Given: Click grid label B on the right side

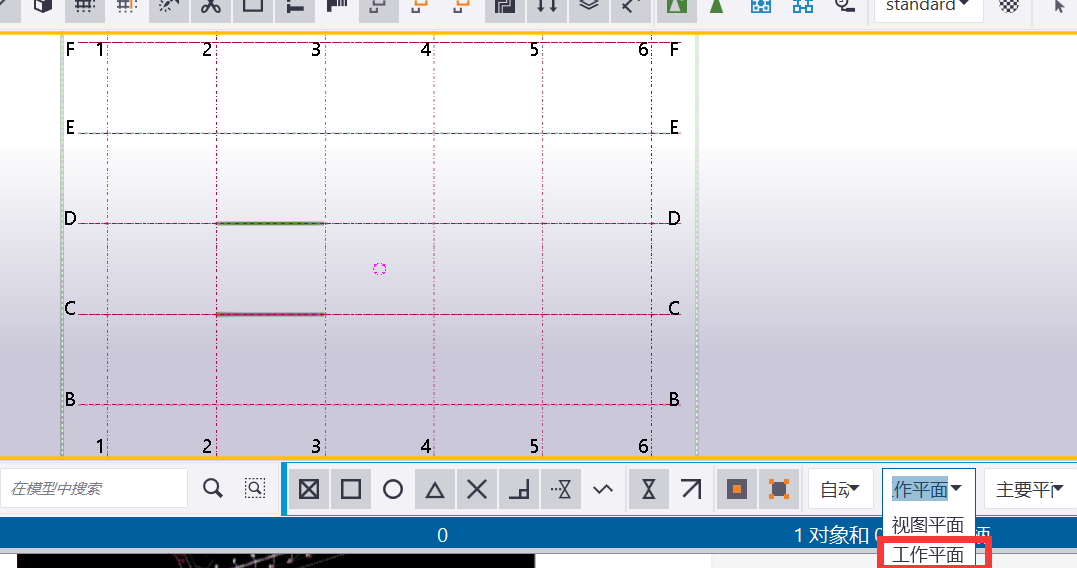Looking at the screenshot, I should [x=674, y=399].
